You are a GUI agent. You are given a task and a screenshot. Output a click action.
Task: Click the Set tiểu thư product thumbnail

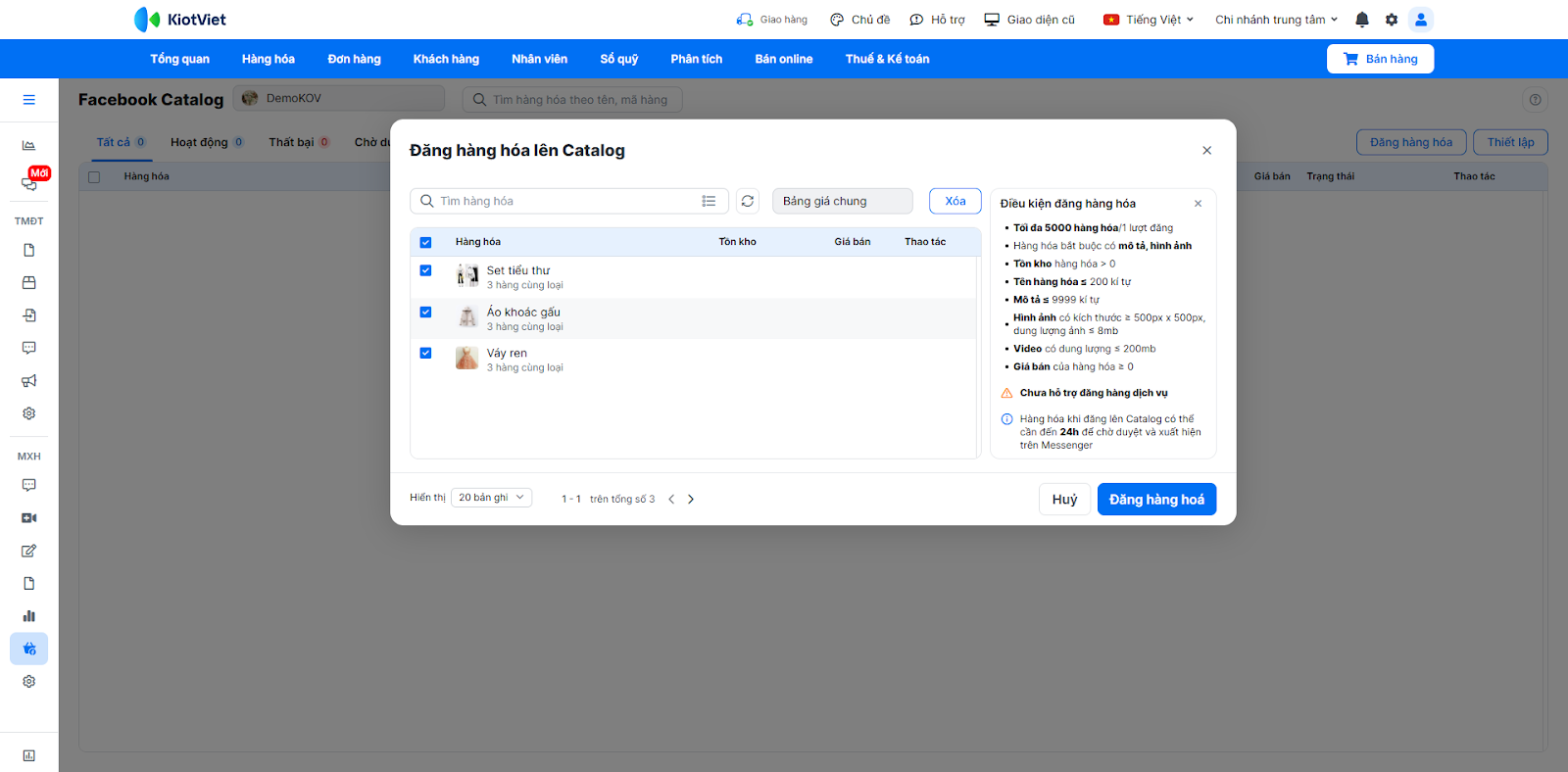tap(467, 275)
